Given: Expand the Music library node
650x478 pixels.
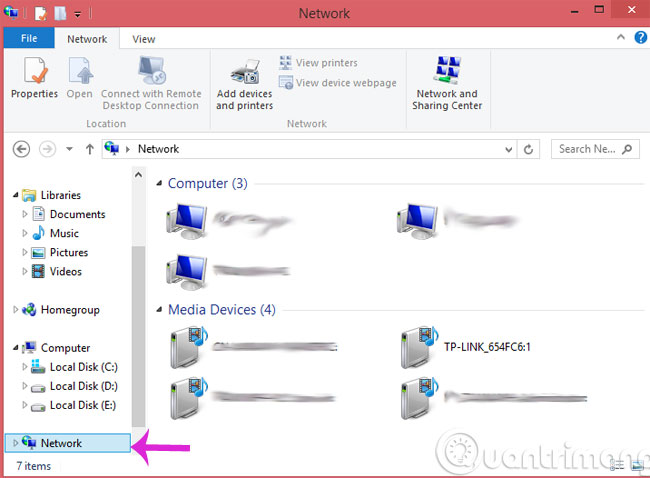Looking at the screenshot, I should (x=24, y=233).
